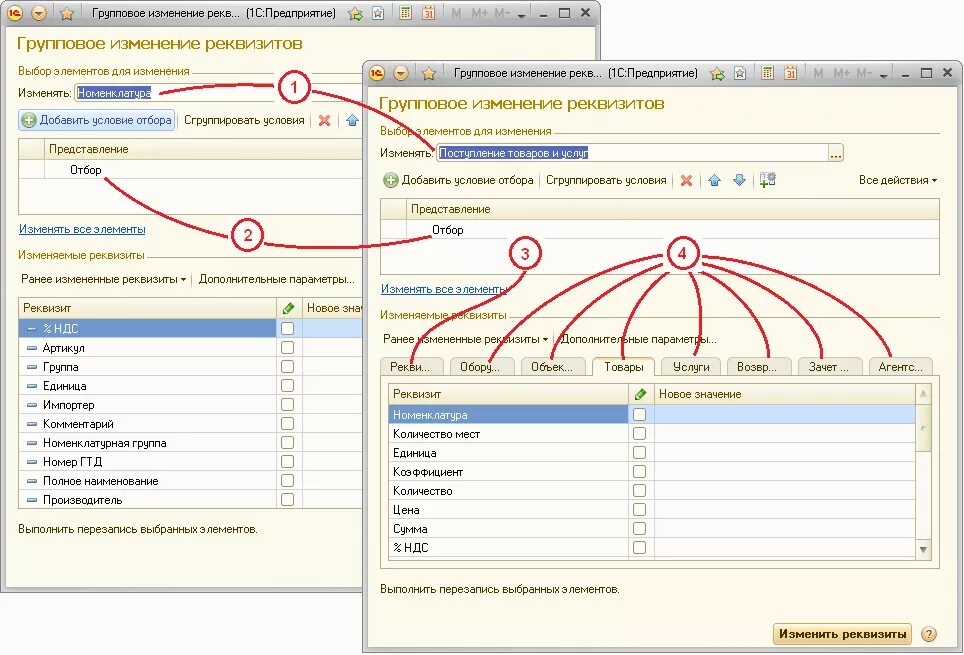Click the M memory button in the front window
The width and height of the screenshot is (964, 655).
click(x=818, y=73)
